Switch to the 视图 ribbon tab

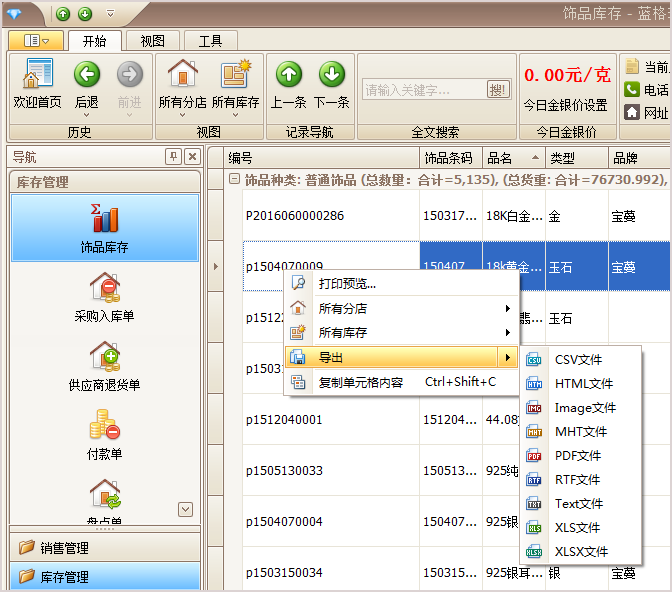152,41
